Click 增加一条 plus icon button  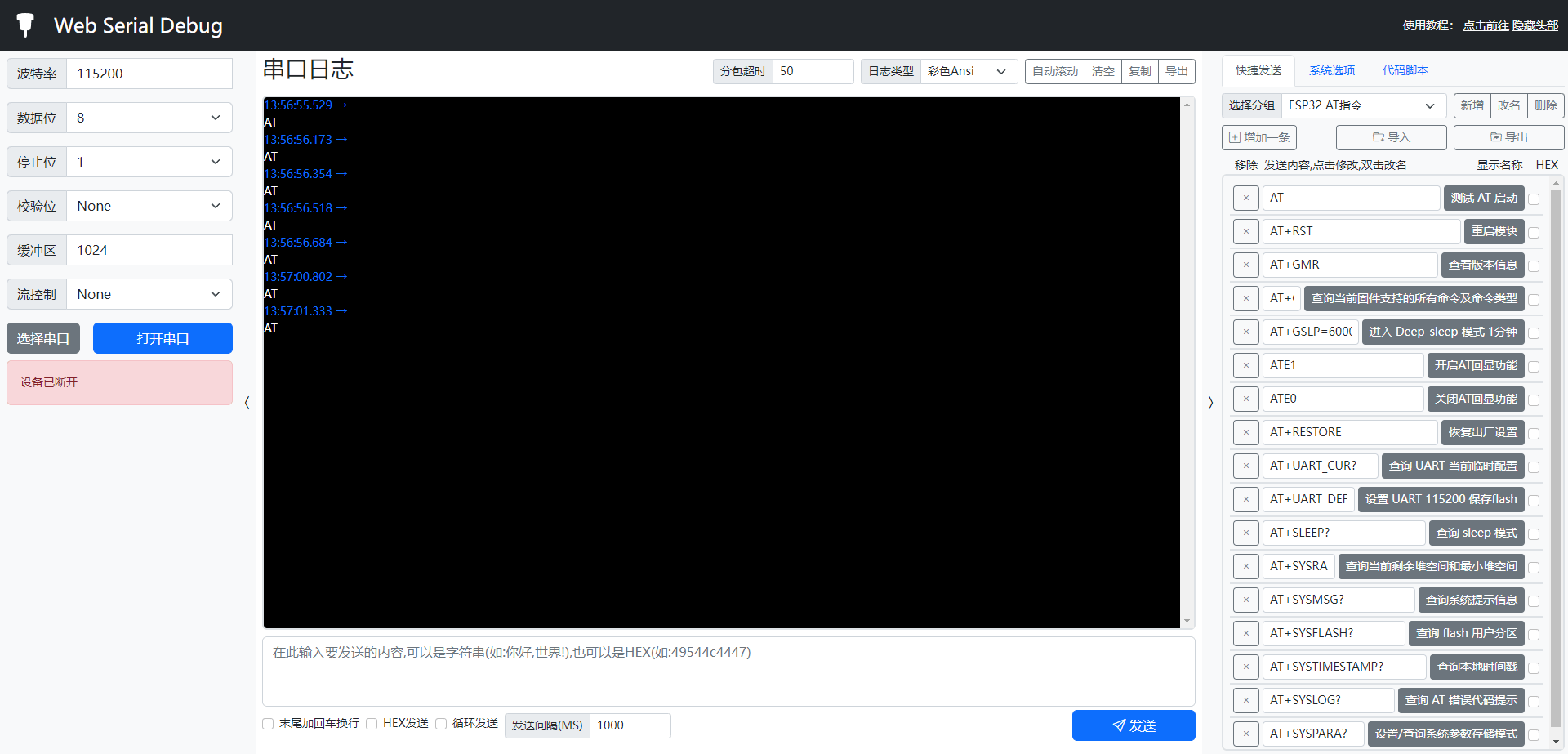[x=1258, y=138]
